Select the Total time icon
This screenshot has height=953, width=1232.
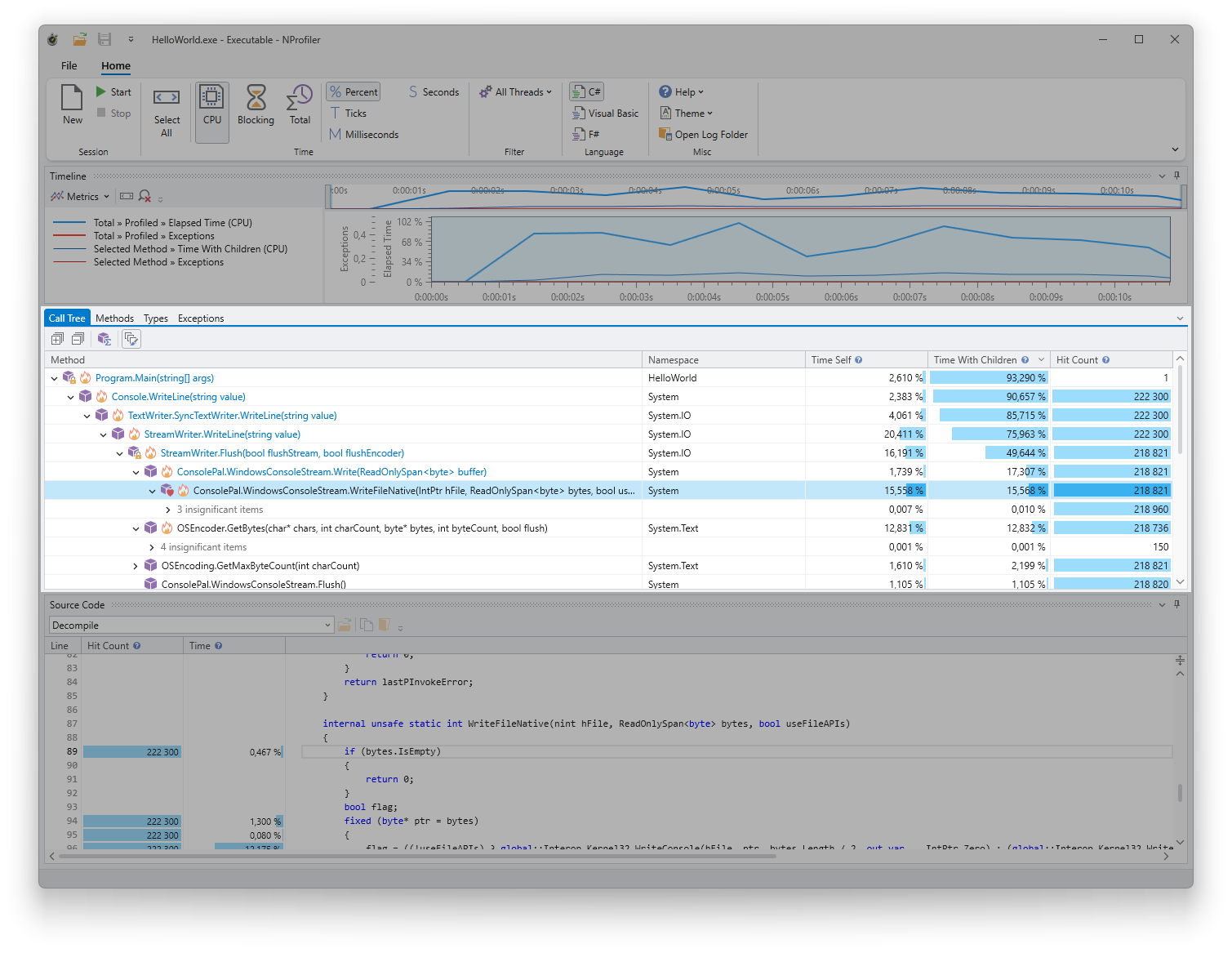(300, 99)
